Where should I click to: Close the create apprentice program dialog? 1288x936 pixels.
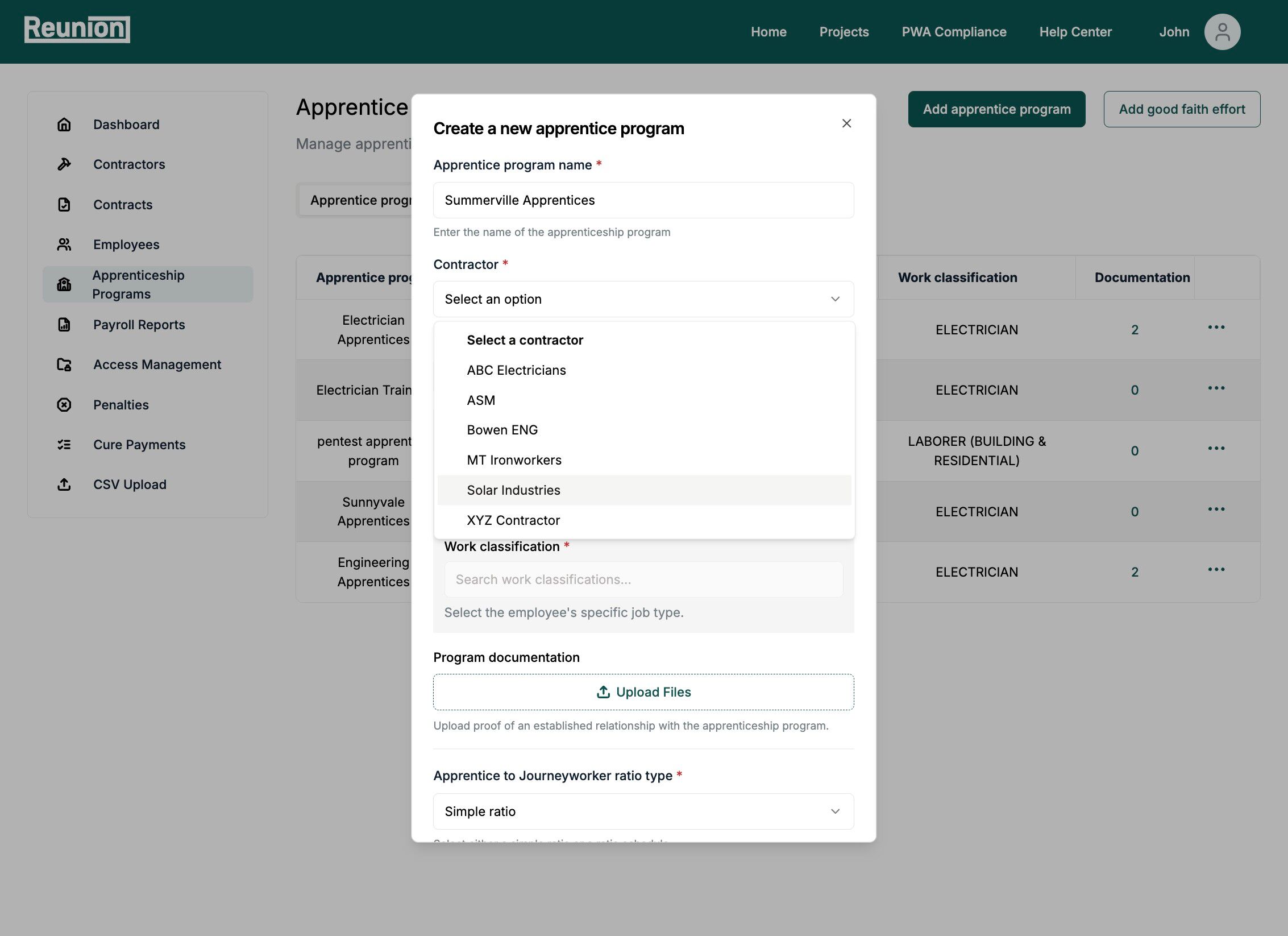pyautogui.click(x=846, y=123)
